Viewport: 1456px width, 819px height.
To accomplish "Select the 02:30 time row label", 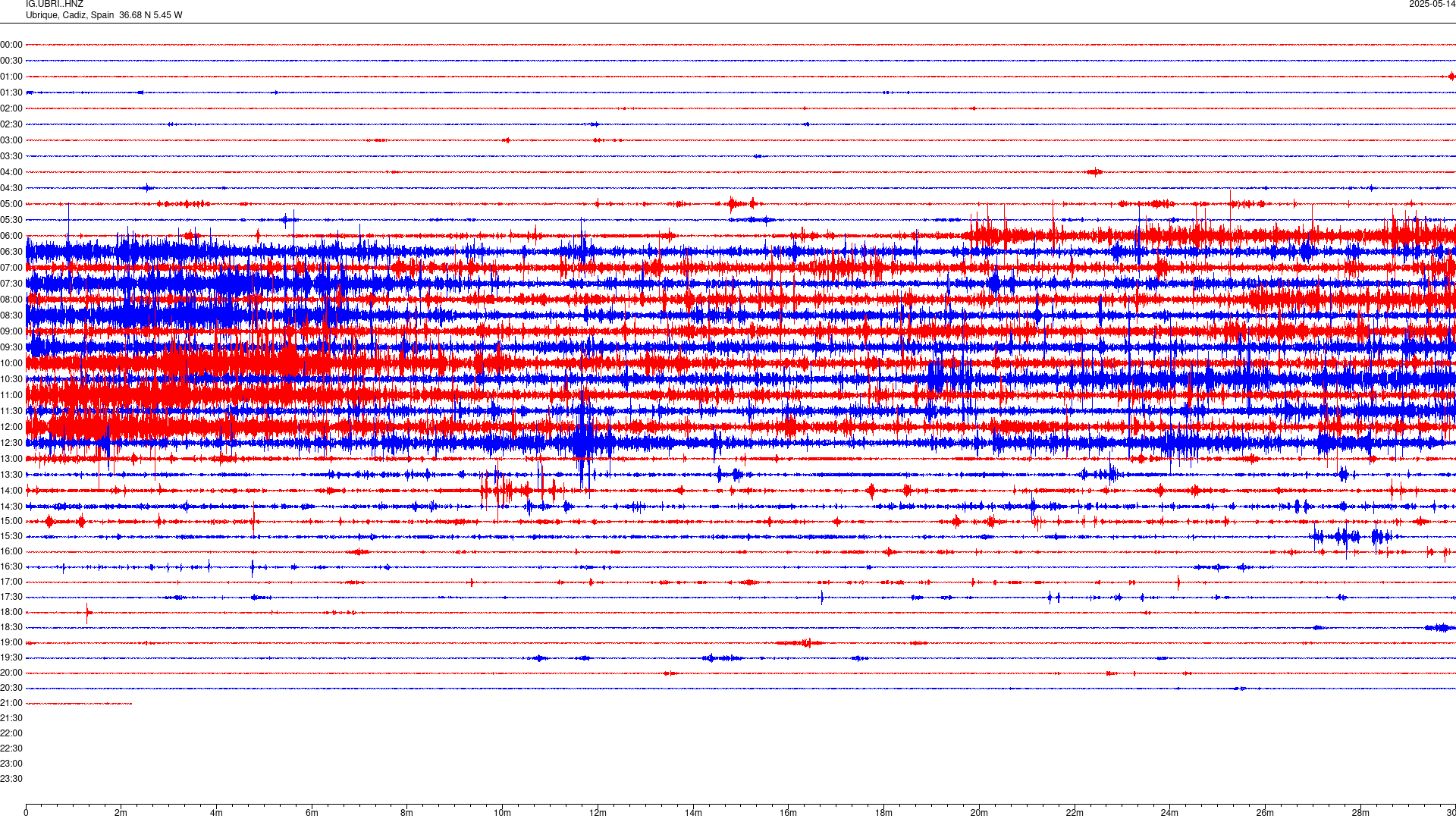I will click(x=11, y=124).
